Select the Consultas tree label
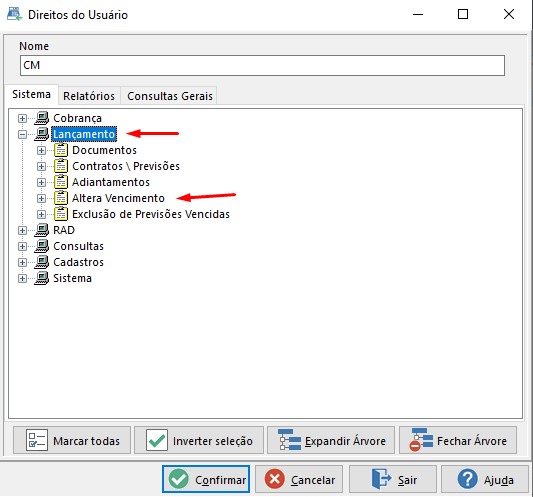The height and width of the screenshot is (497, 533). tap(79, 246)
